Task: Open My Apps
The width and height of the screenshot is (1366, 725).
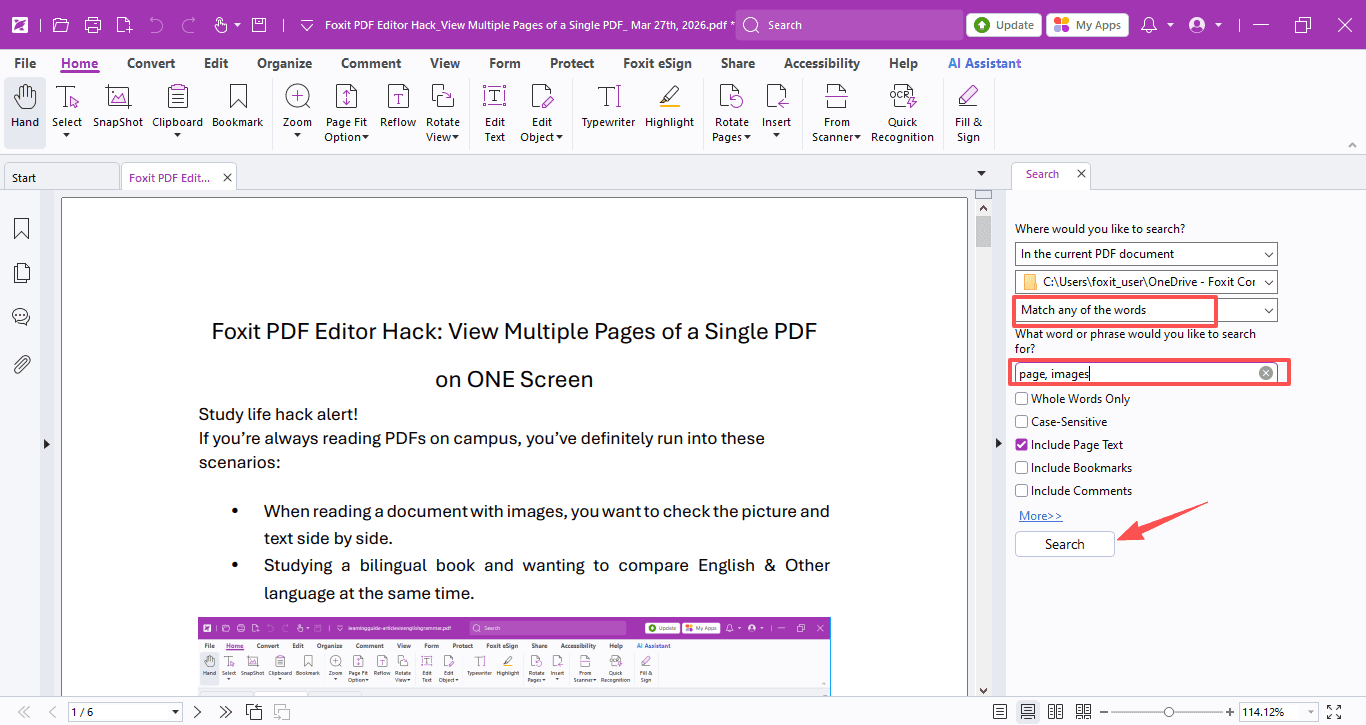Action: click(1087, 25)
